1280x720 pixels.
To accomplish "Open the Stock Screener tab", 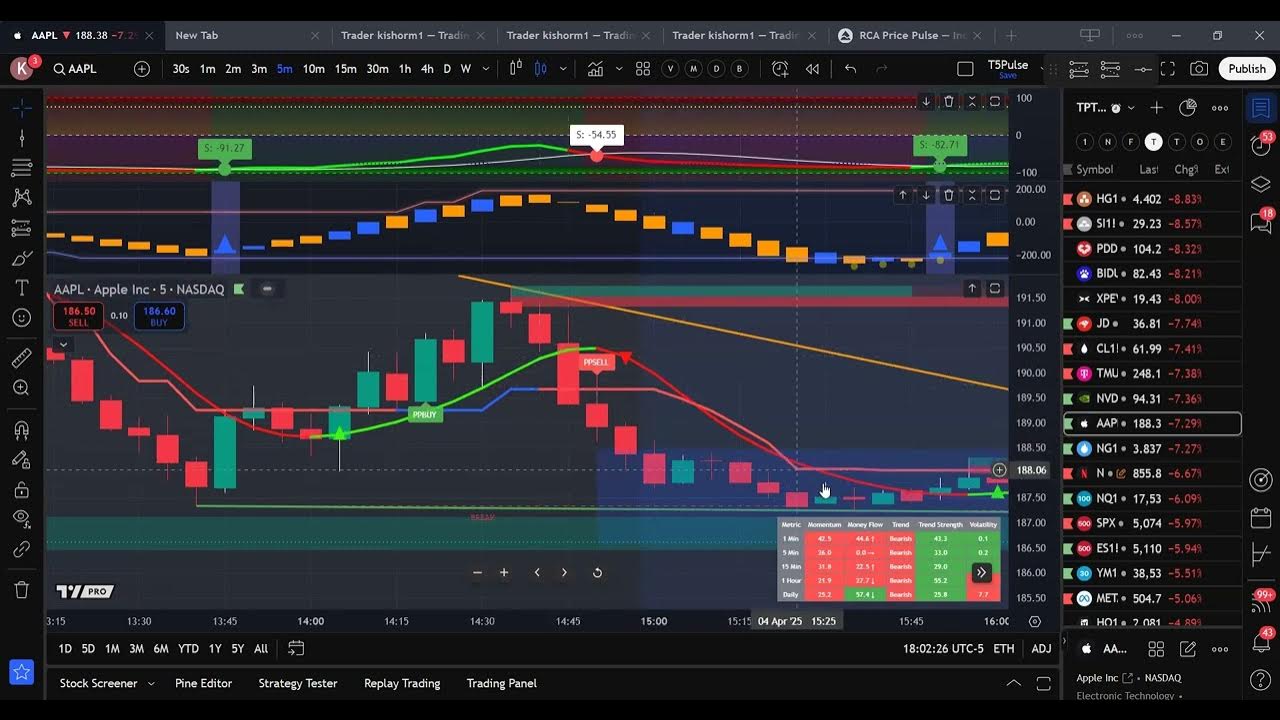I will (x=98, y=684).
